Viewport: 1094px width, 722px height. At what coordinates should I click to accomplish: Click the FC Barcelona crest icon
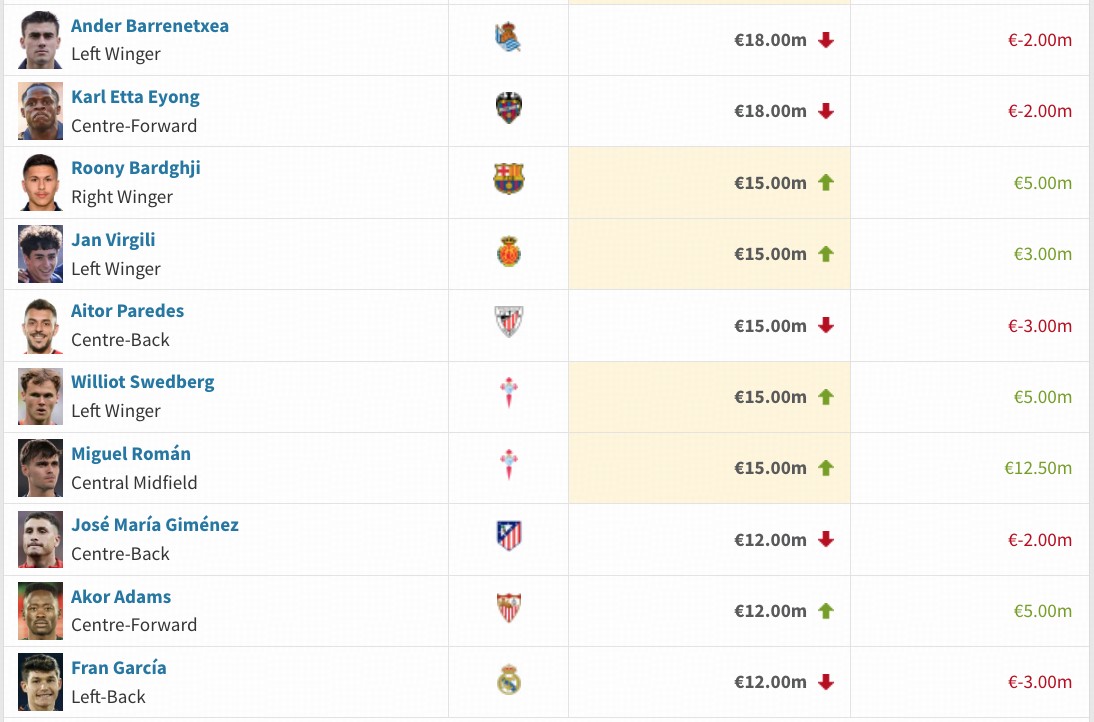click(x=508, y=180)
